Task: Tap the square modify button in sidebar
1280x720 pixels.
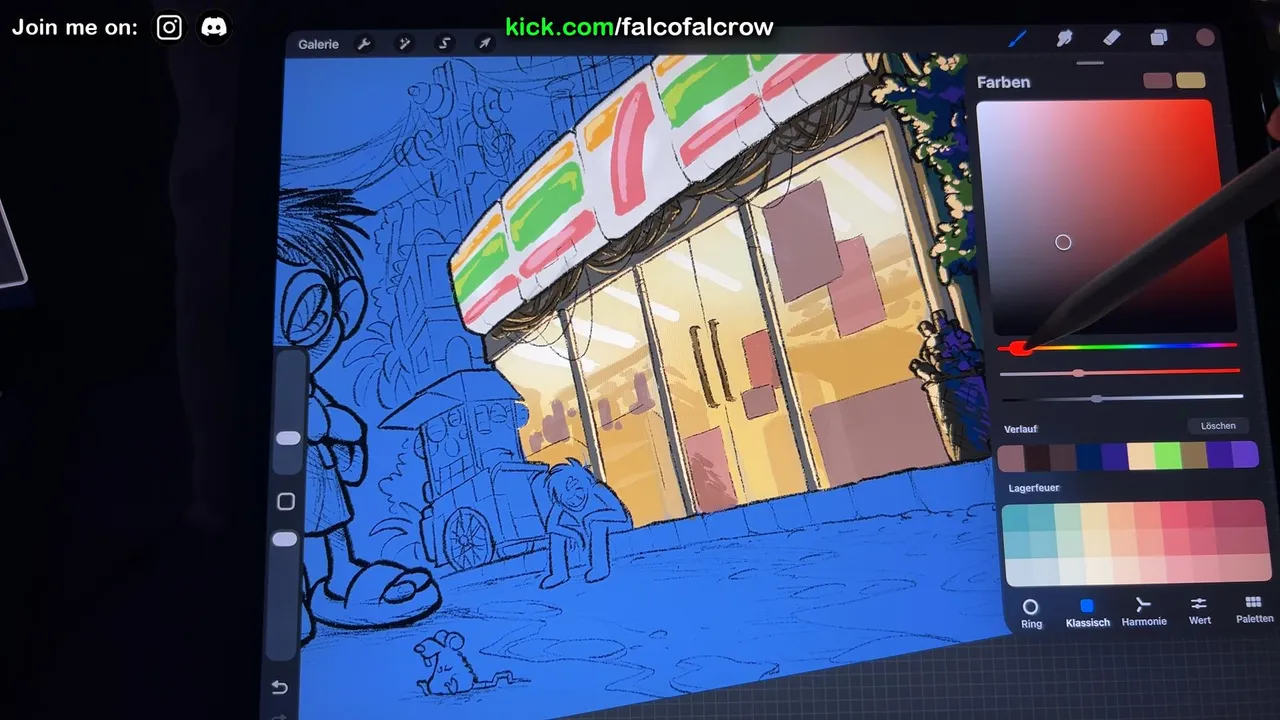Action: (285, 501)
